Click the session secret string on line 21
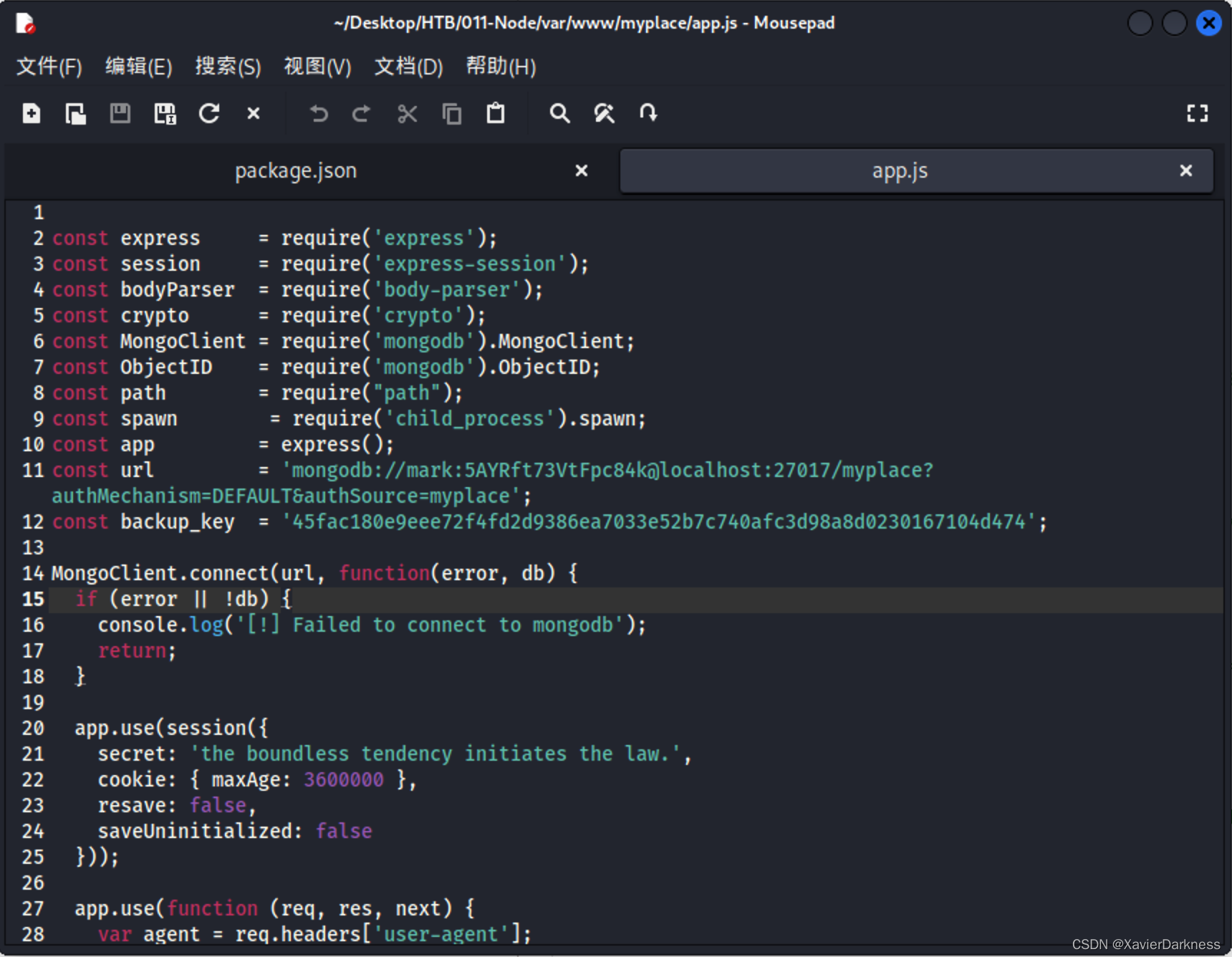The width and height of the screenshot is (1232, 957). (x=435, y=754)
